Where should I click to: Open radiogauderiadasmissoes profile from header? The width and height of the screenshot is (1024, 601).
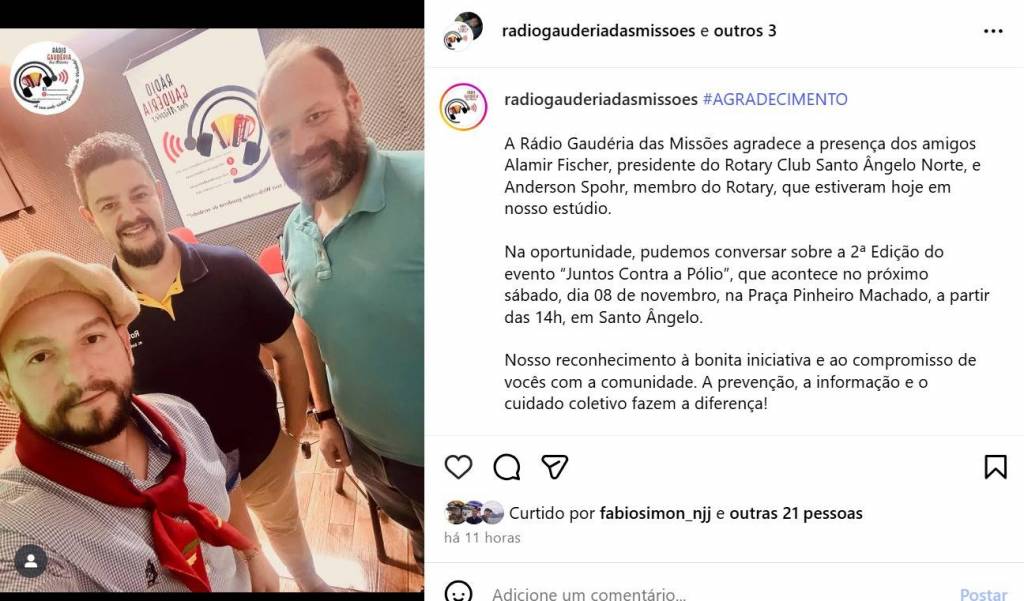click(598, 31)
